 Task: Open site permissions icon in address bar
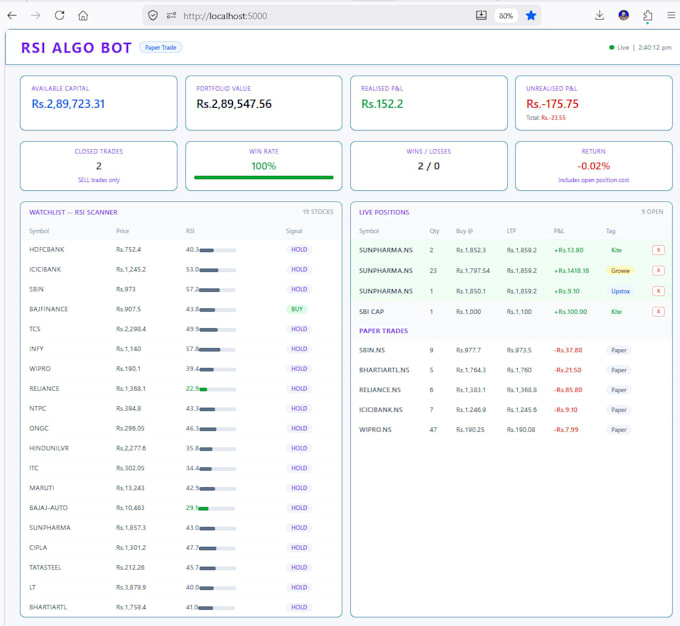coord(171,16)
